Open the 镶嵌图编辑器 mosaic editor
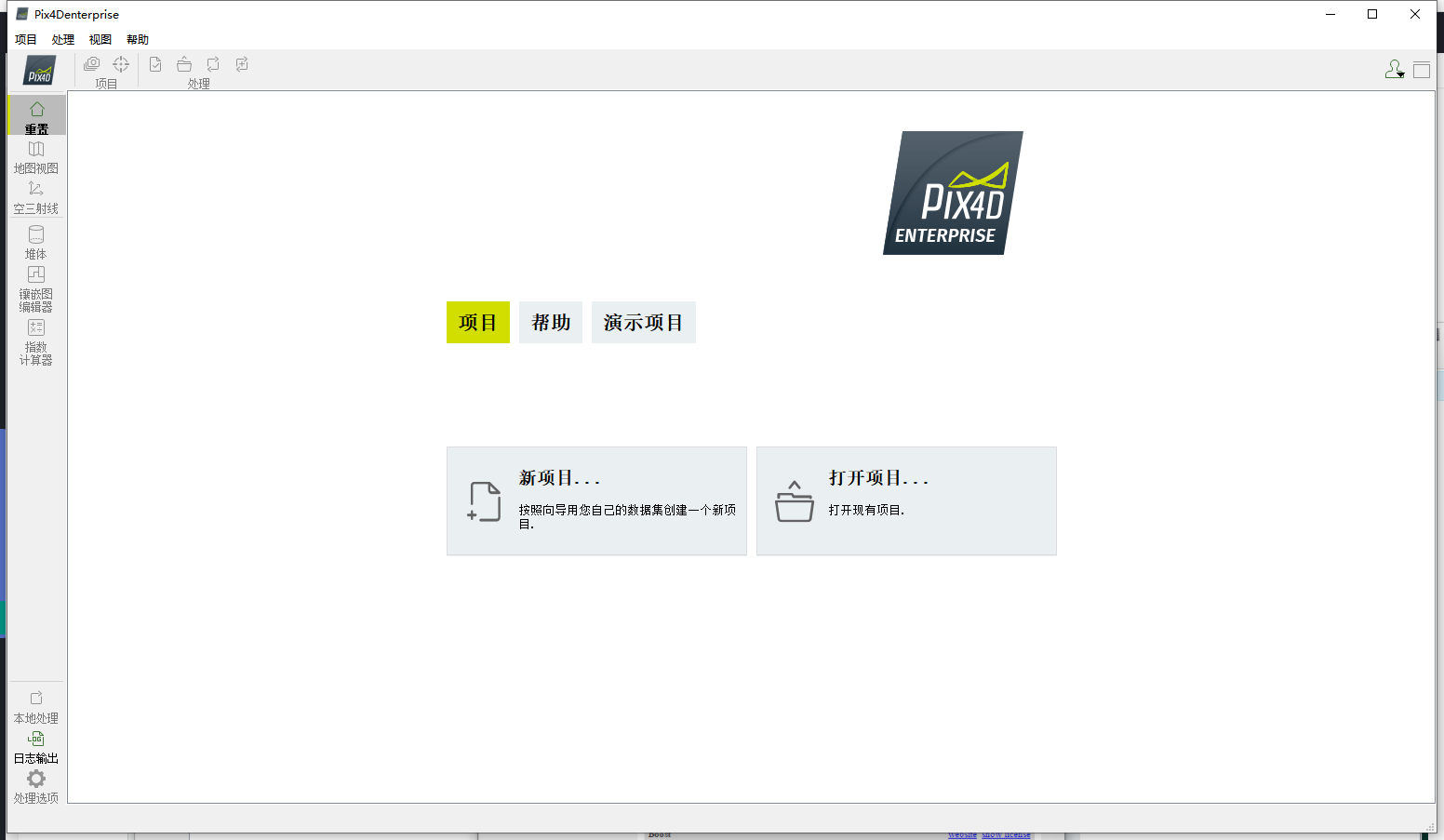This screenshot has width=1444, height=840. click(x=36, y=288)
